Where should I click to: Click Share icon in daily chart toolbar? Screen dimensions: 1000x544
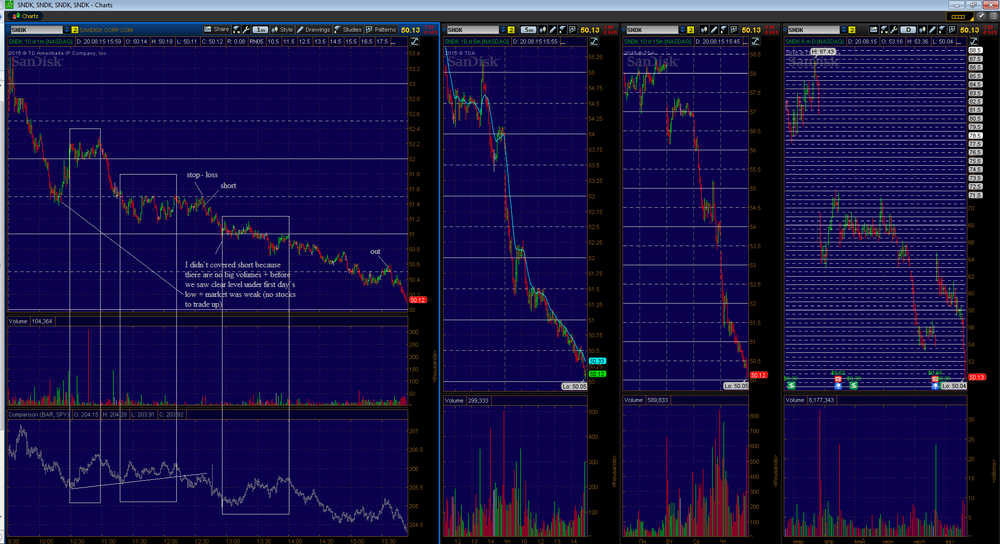pos(874,30)
